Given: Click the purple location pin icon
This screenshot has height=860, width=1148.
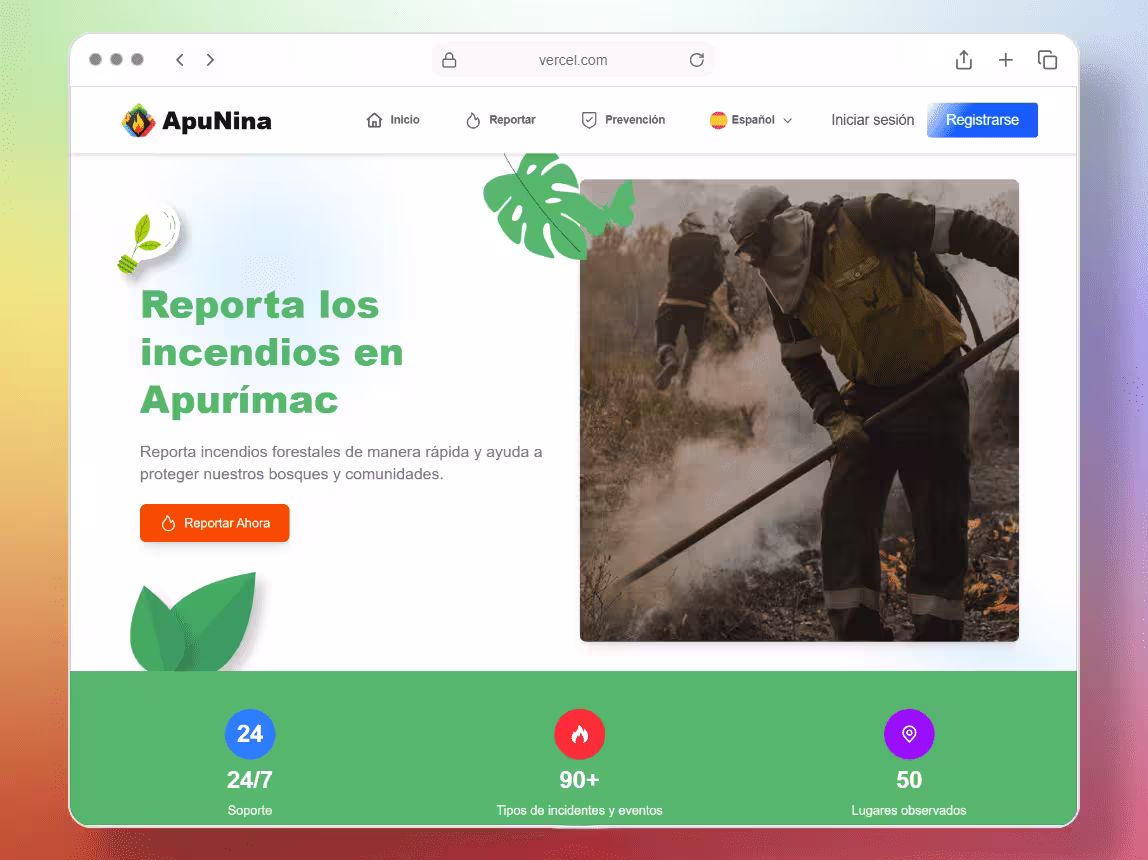Looking at the screenshot, I should point(909,733).
